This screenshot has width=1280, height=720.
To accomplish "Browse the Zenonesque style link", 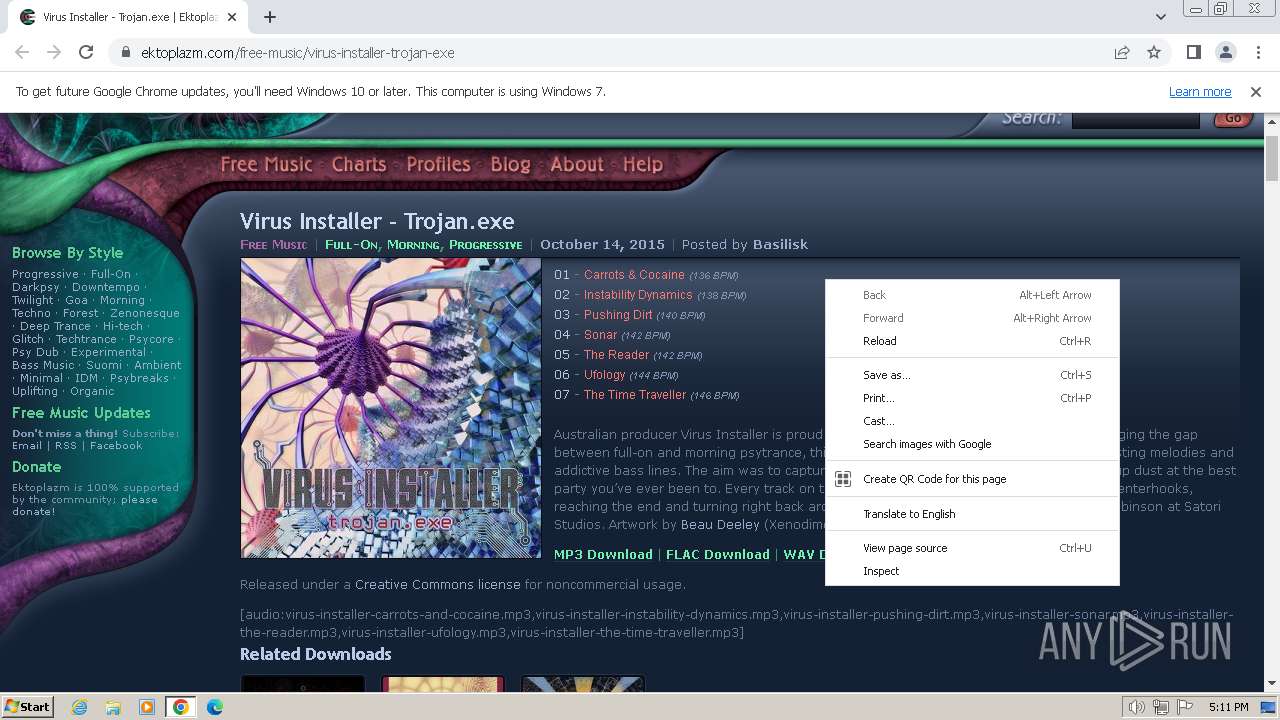I will click(145, 313).
